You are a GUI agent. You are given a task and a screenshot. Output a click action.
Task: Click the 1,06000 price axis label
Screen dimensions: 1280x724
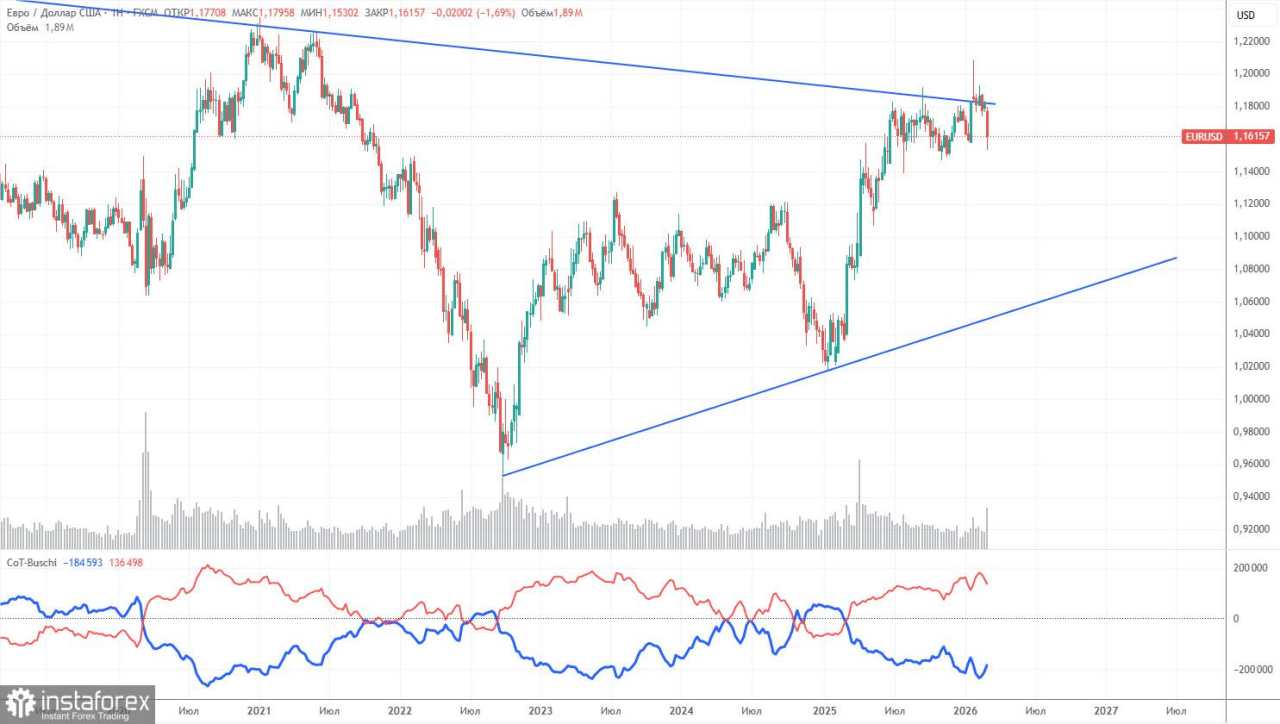(x=1254, y=301)
